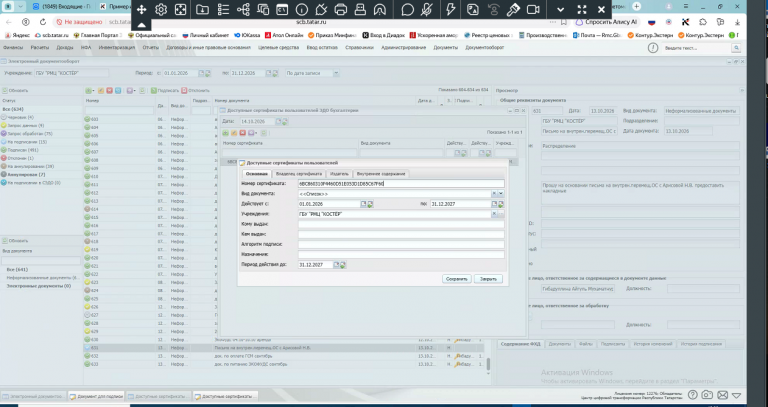Click the folder download icon in remote toolbar
The height and width of the screenshot is (407, 768).
202,9
